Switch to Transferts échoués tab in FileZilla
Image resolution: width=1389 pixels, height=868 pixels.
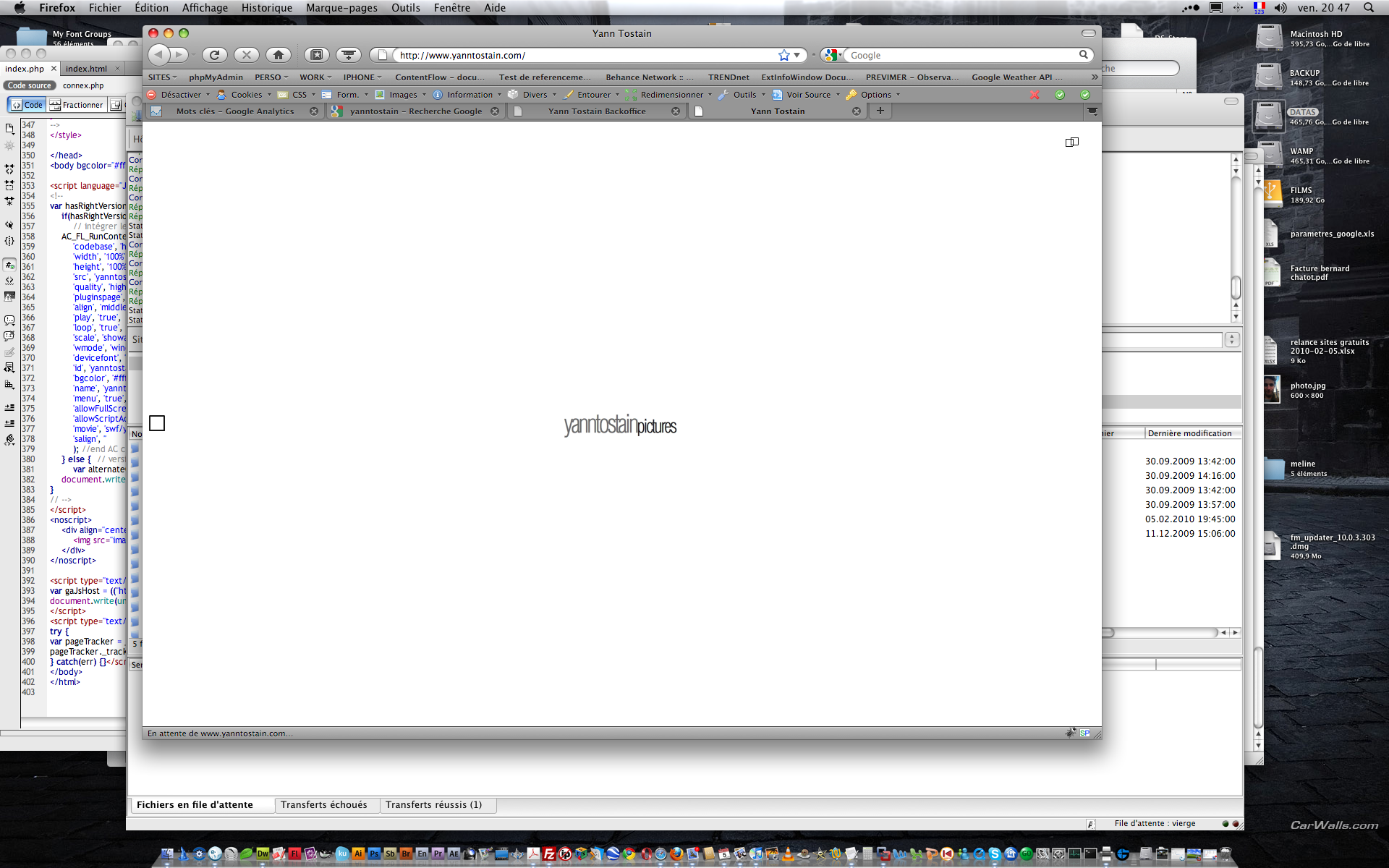pyautogui.click(x=324, y=804)
